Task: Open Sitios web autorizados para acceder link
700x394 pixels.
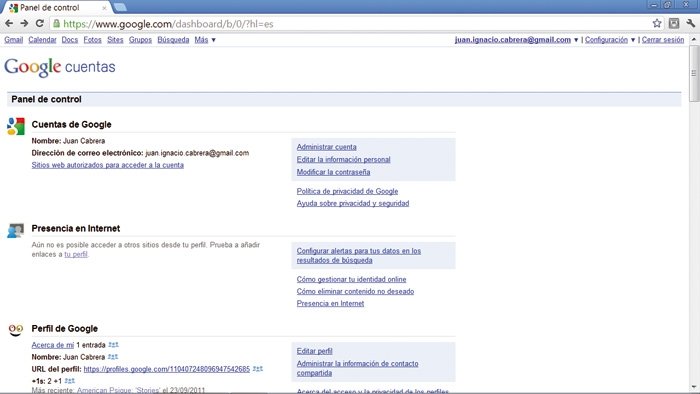Action: (108, 165)
